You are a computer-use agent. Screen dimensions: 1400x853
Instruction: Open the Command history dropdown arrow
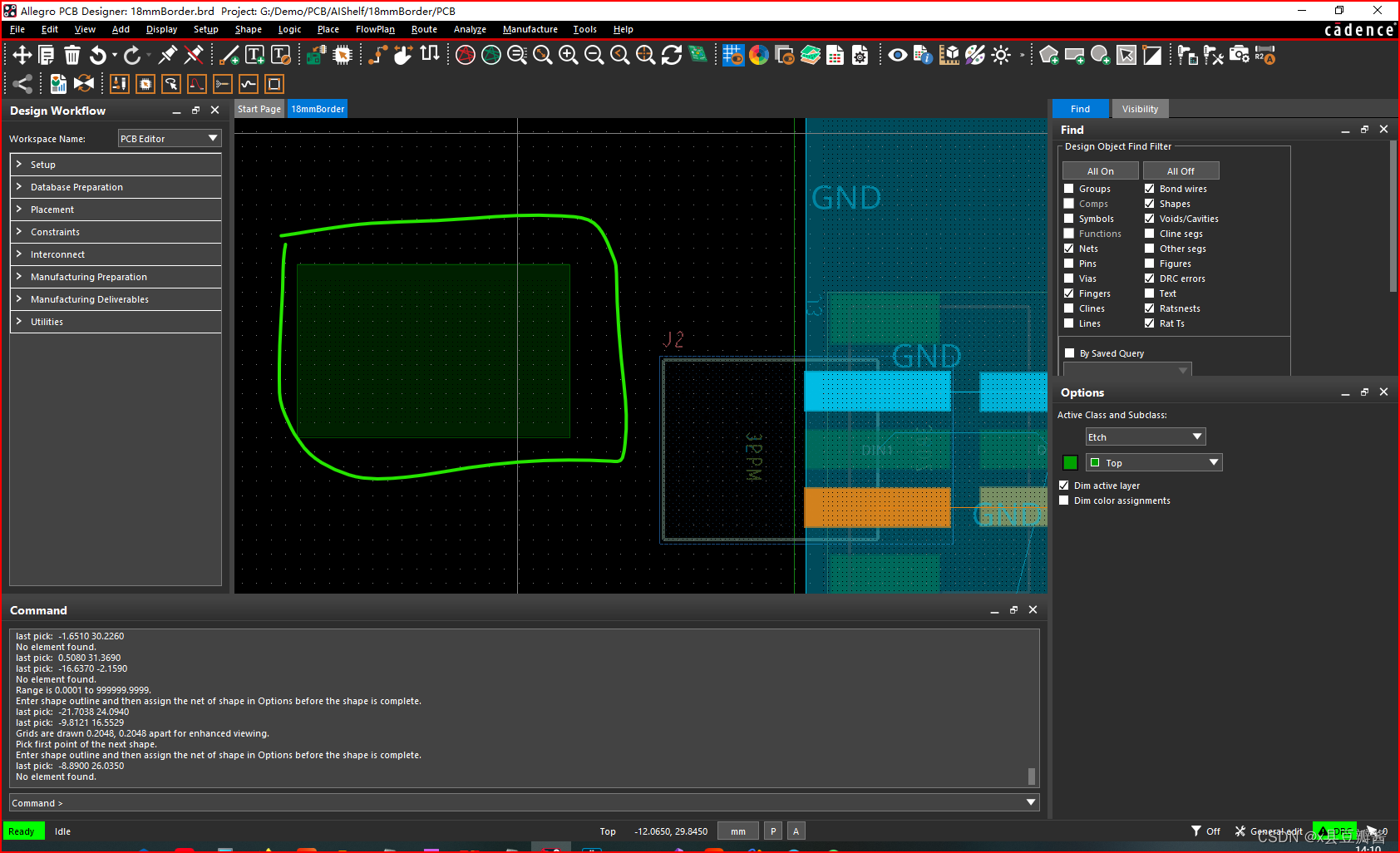click(1031, 803)
